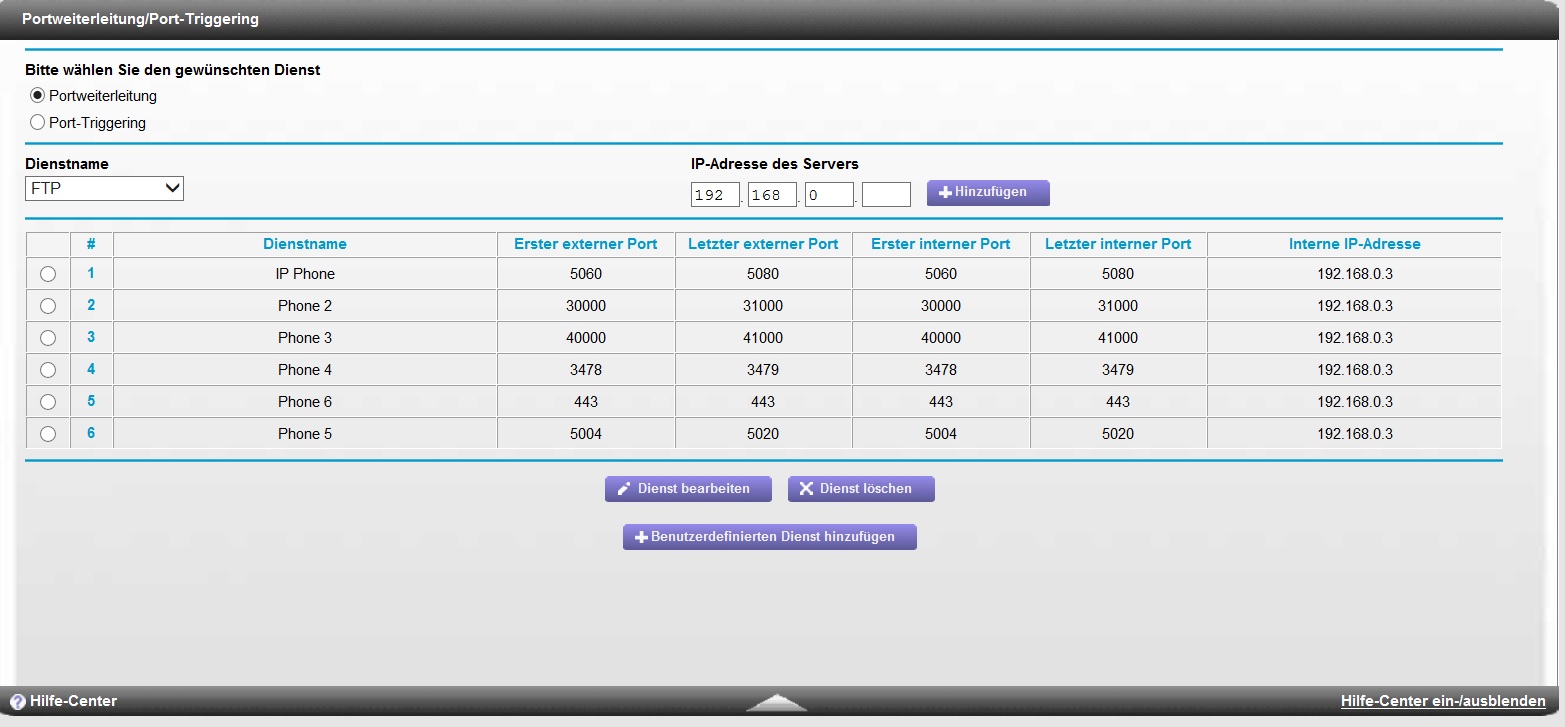Select the radio button for IP Phone row
Image resolution: width=1565 pixels, height=727 pixels.
coord(47,274)
